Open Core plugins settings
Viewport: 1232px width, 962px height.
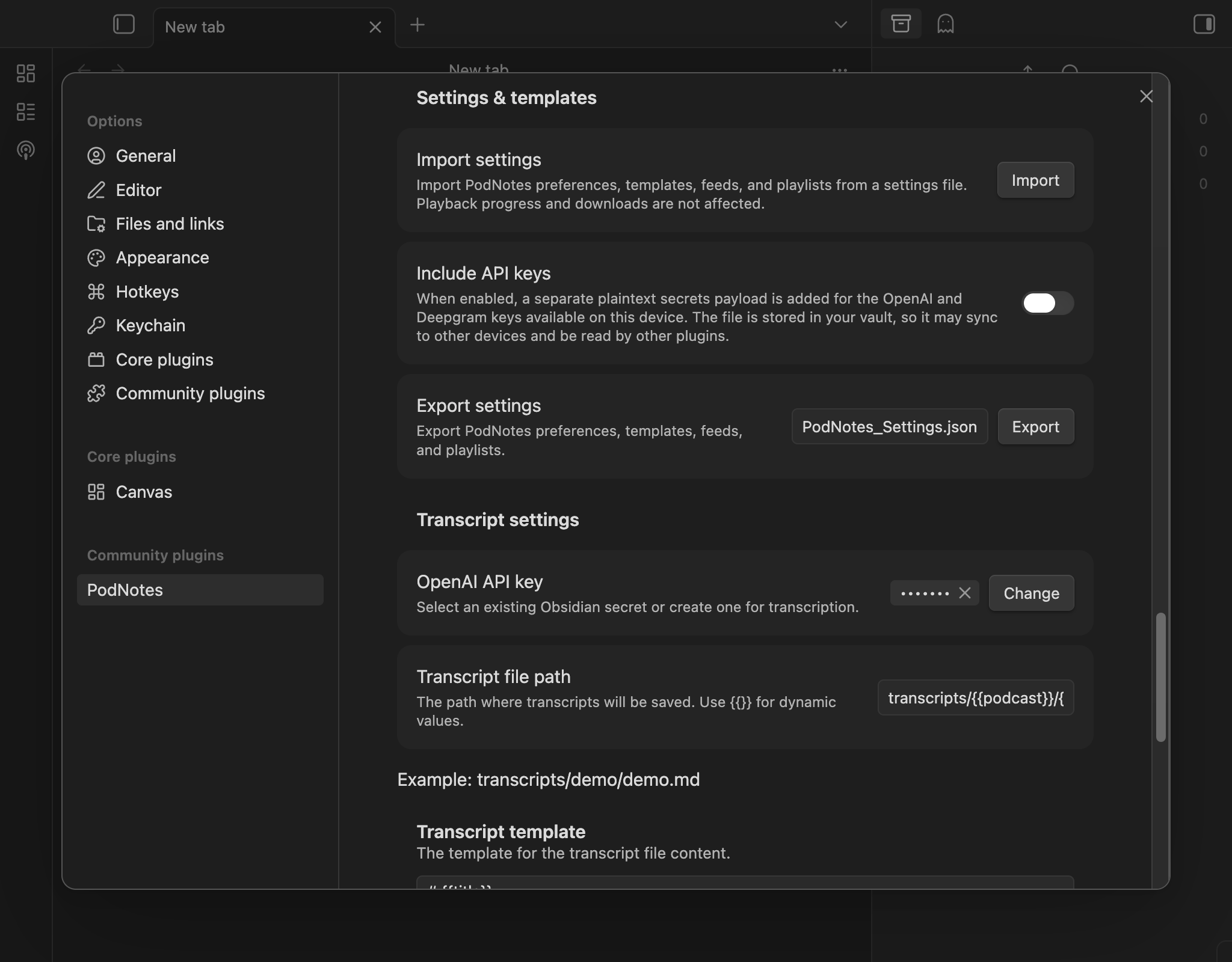coord(200,360)
